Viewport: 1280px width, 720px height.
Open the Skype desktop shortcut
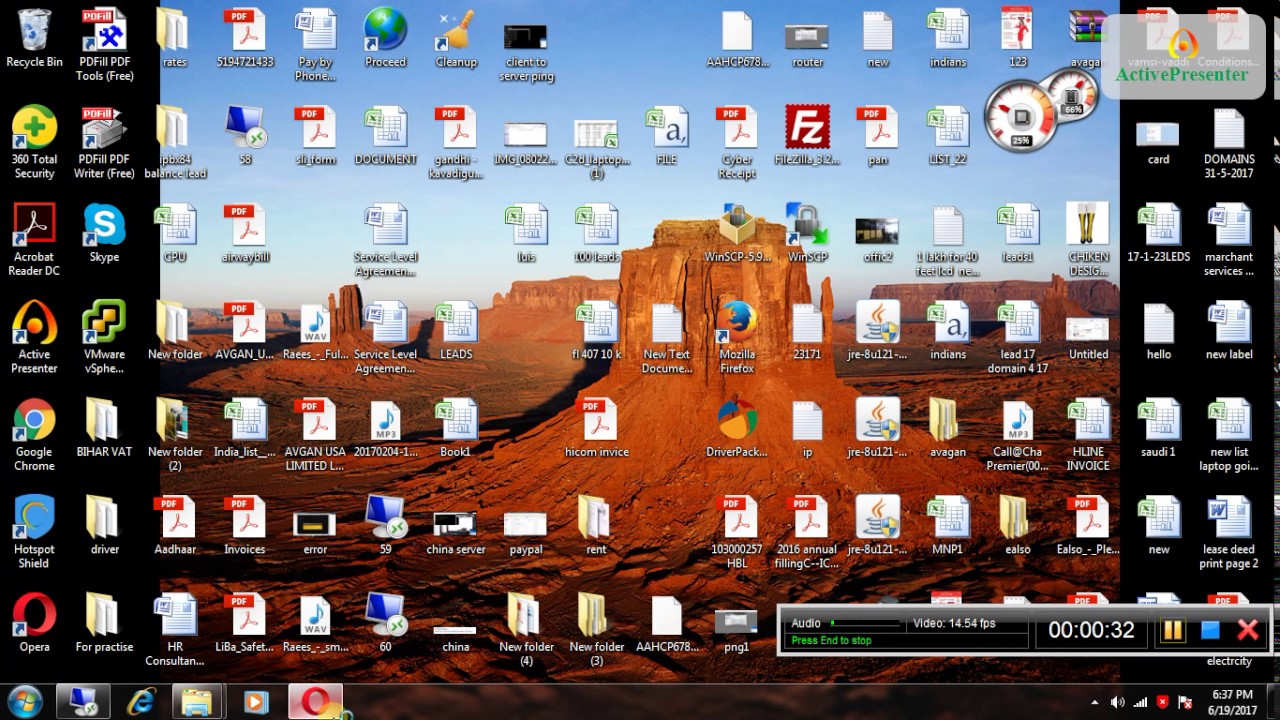click(105, 234)
